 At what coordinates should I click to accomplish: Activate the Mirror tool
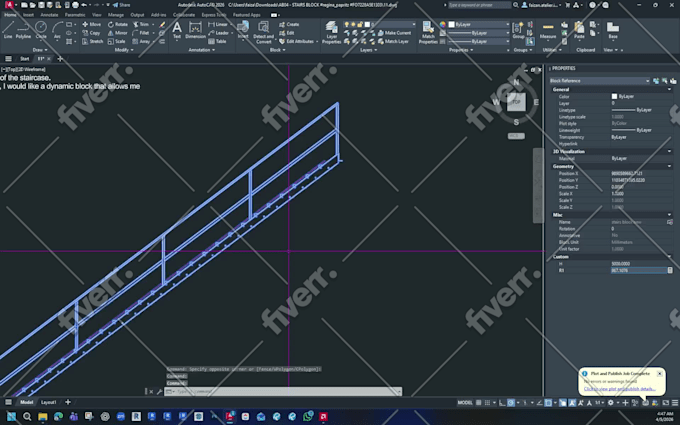click(118, 33)
